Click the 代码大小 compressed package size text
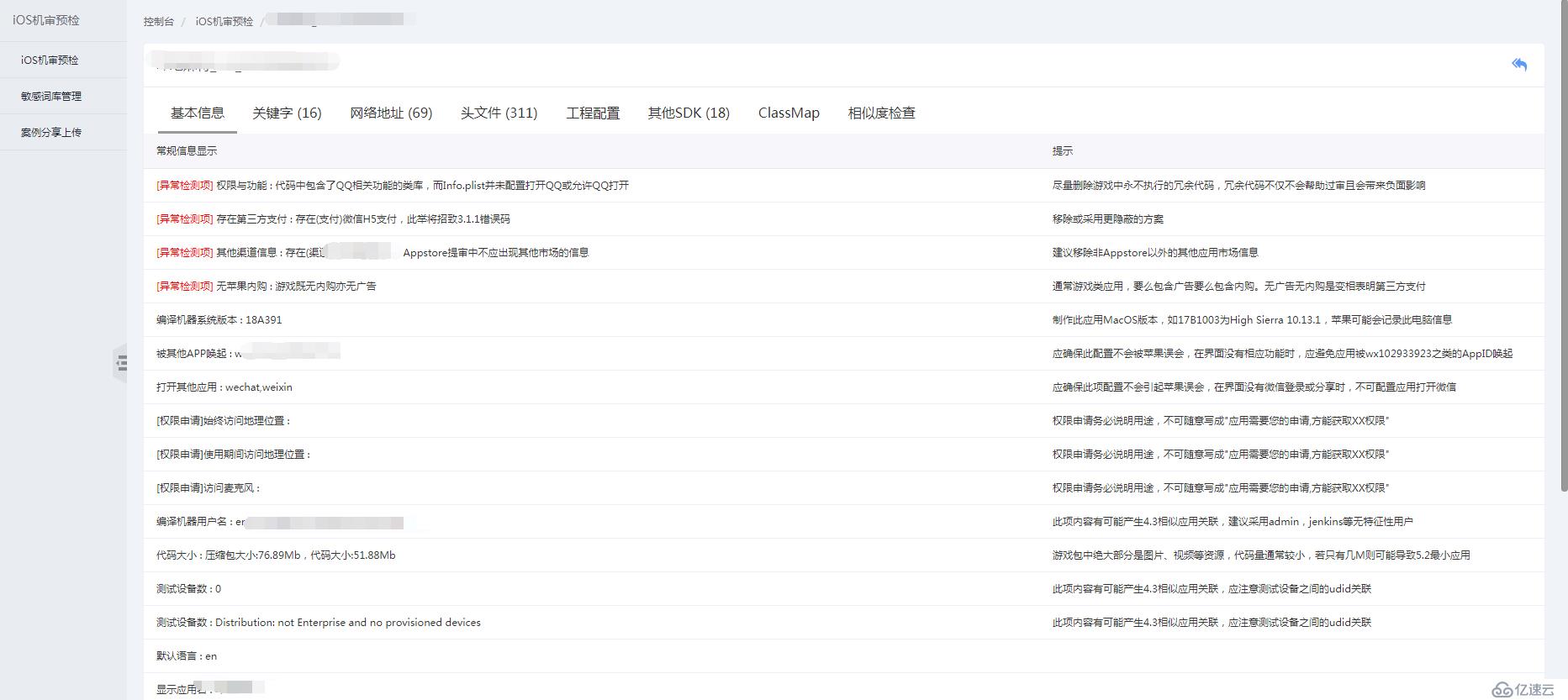 pos(276,555)
